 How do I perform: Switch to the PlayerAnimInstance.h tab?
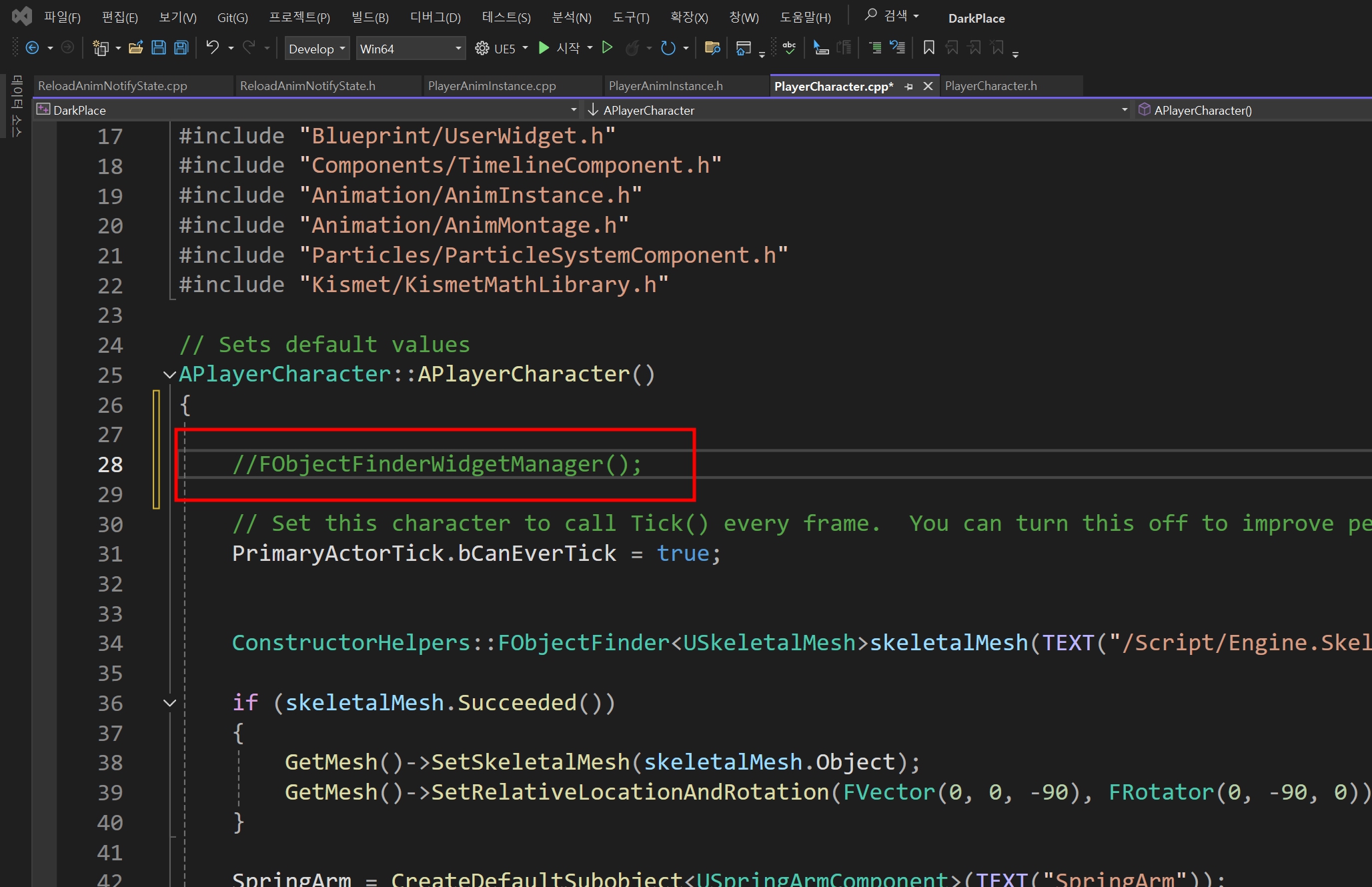(x=665, y=86)
